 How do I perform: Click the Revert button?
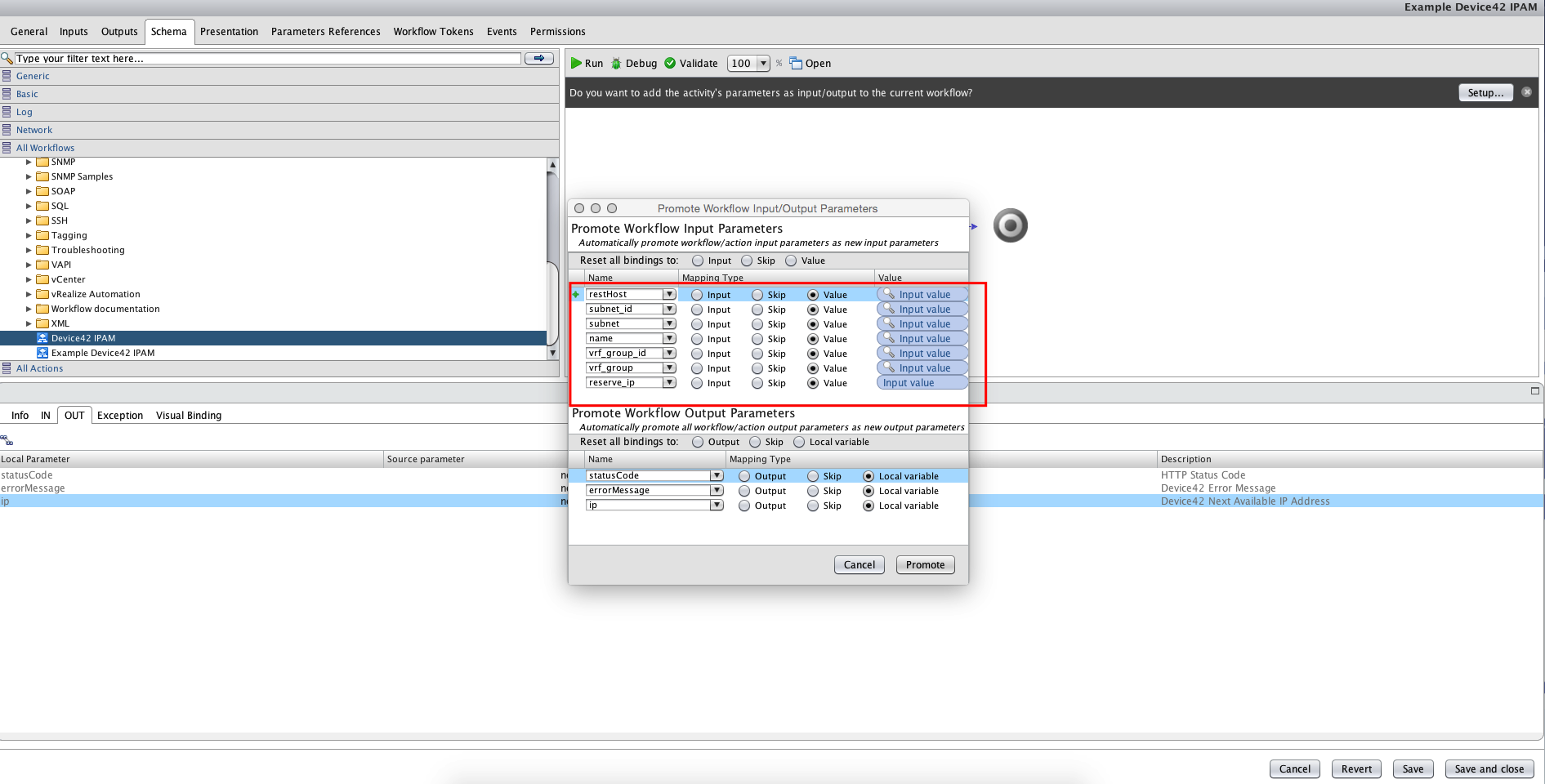pyautogui.click(x=1356, y=768)
